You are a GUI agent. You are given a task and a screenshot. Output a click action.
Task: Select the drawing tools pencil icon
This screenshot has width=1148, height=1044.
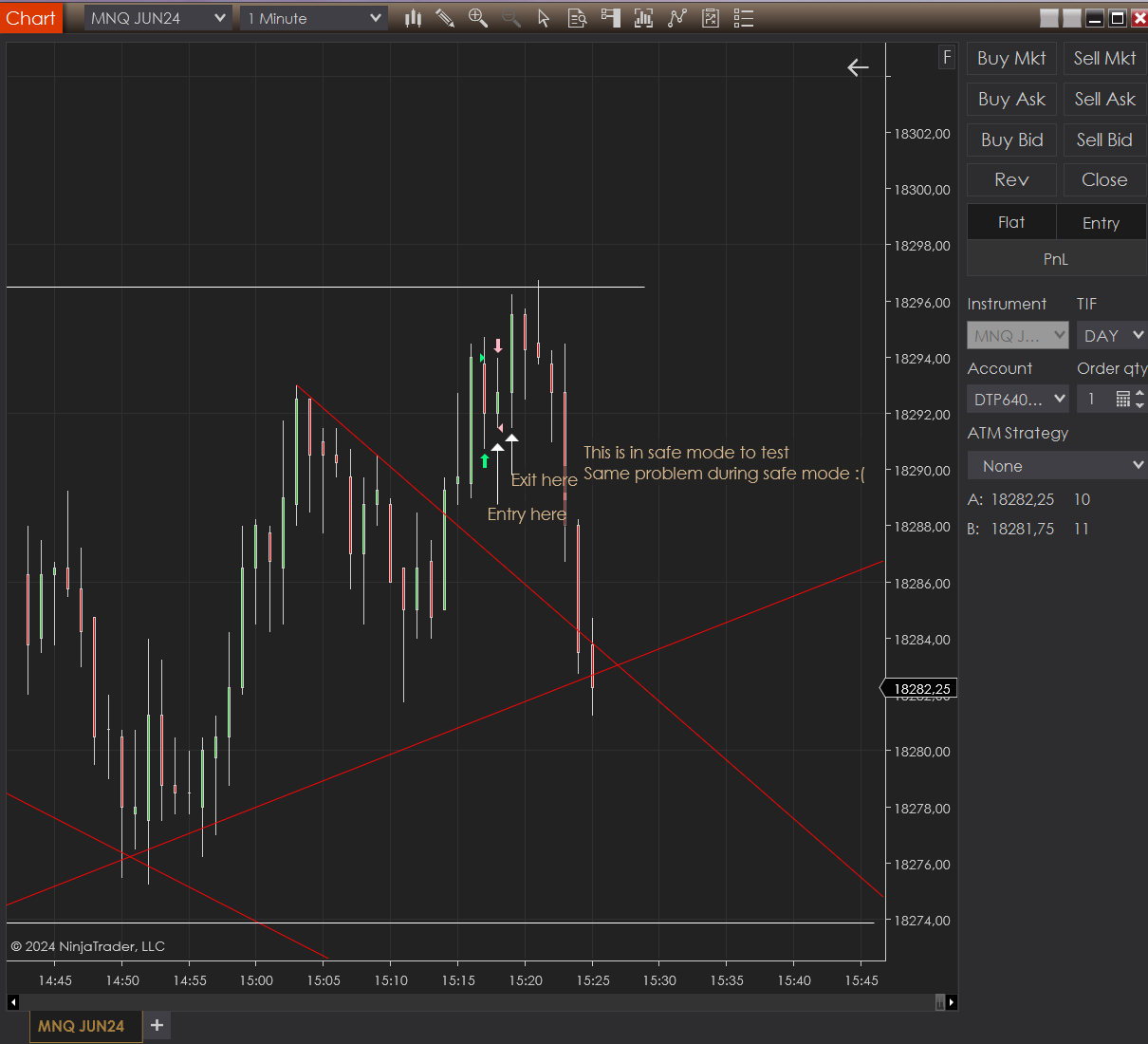(x=445, y=18)
